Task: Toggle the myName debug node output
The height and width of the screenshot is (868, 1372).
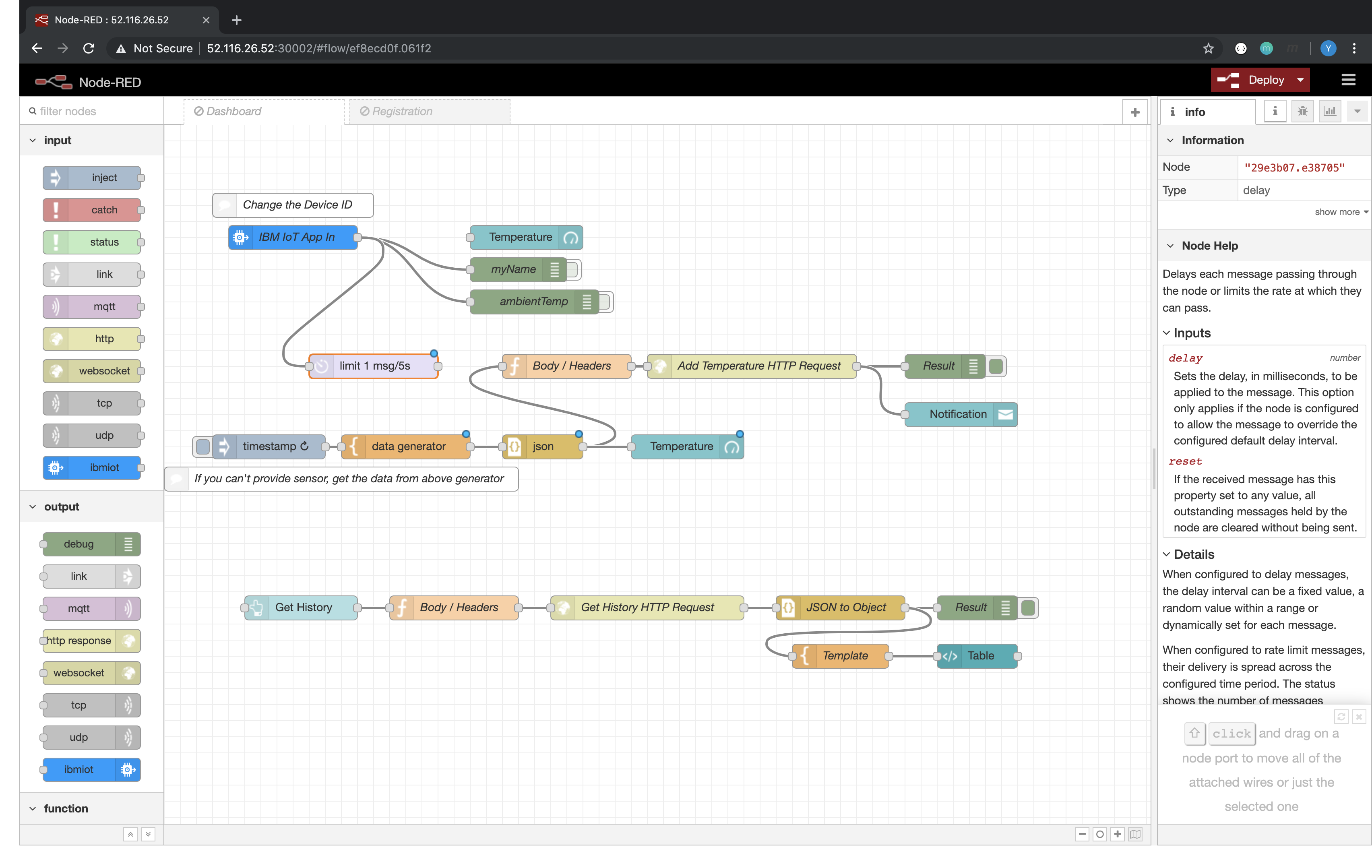Action: tap(572, 270)
